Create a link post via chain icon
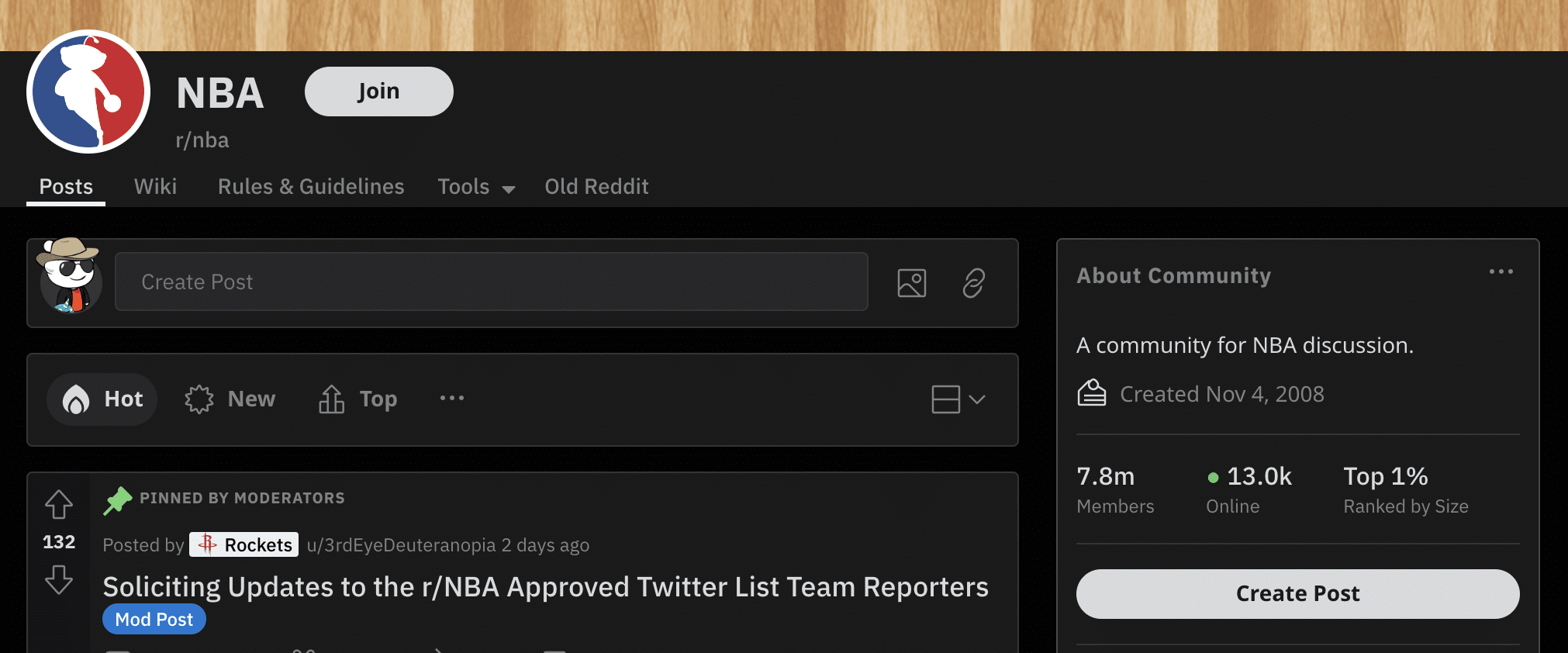 974,283
